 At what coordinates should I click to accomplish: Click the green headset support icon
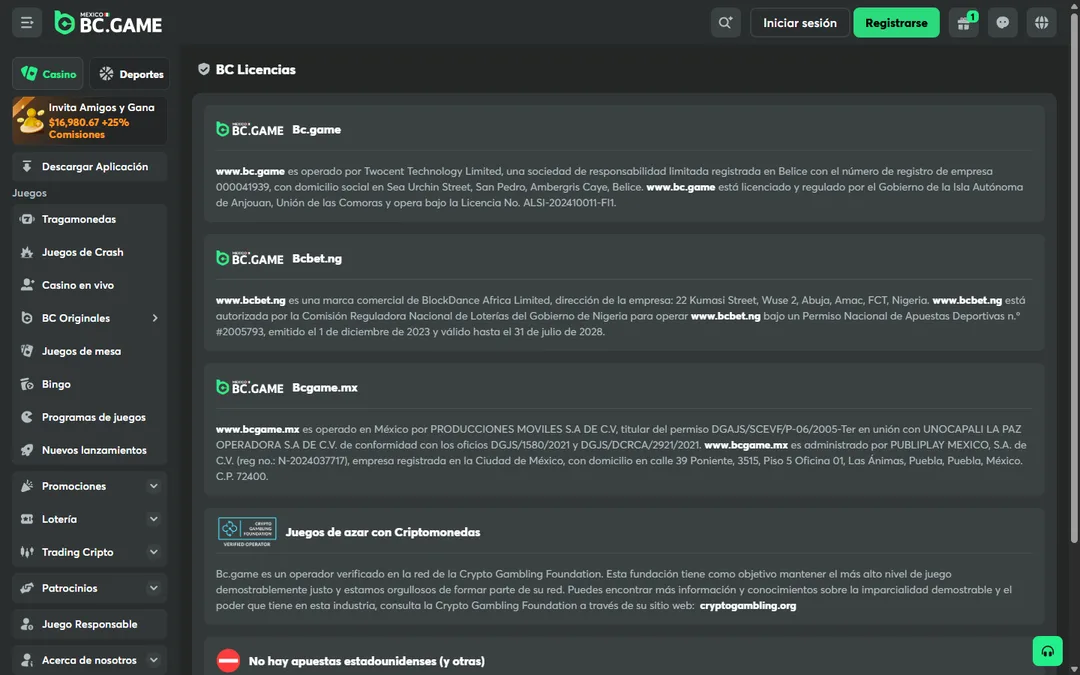[1048, 651]
